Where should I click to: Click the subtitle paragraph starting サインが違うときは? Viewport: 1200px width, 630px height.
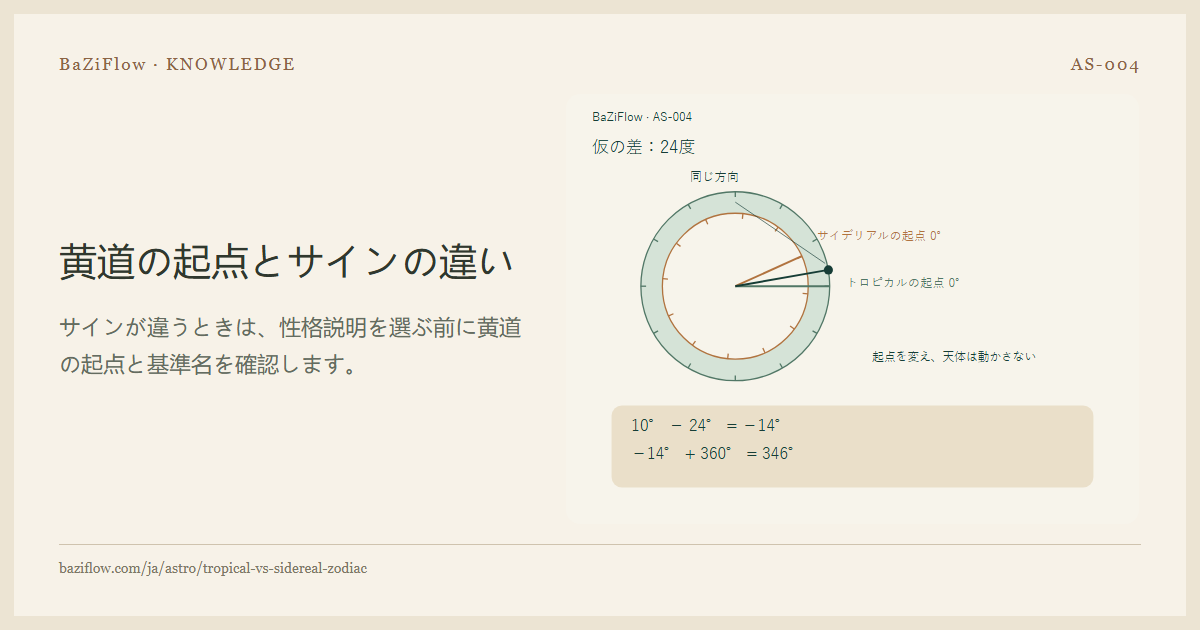point(291,346)
